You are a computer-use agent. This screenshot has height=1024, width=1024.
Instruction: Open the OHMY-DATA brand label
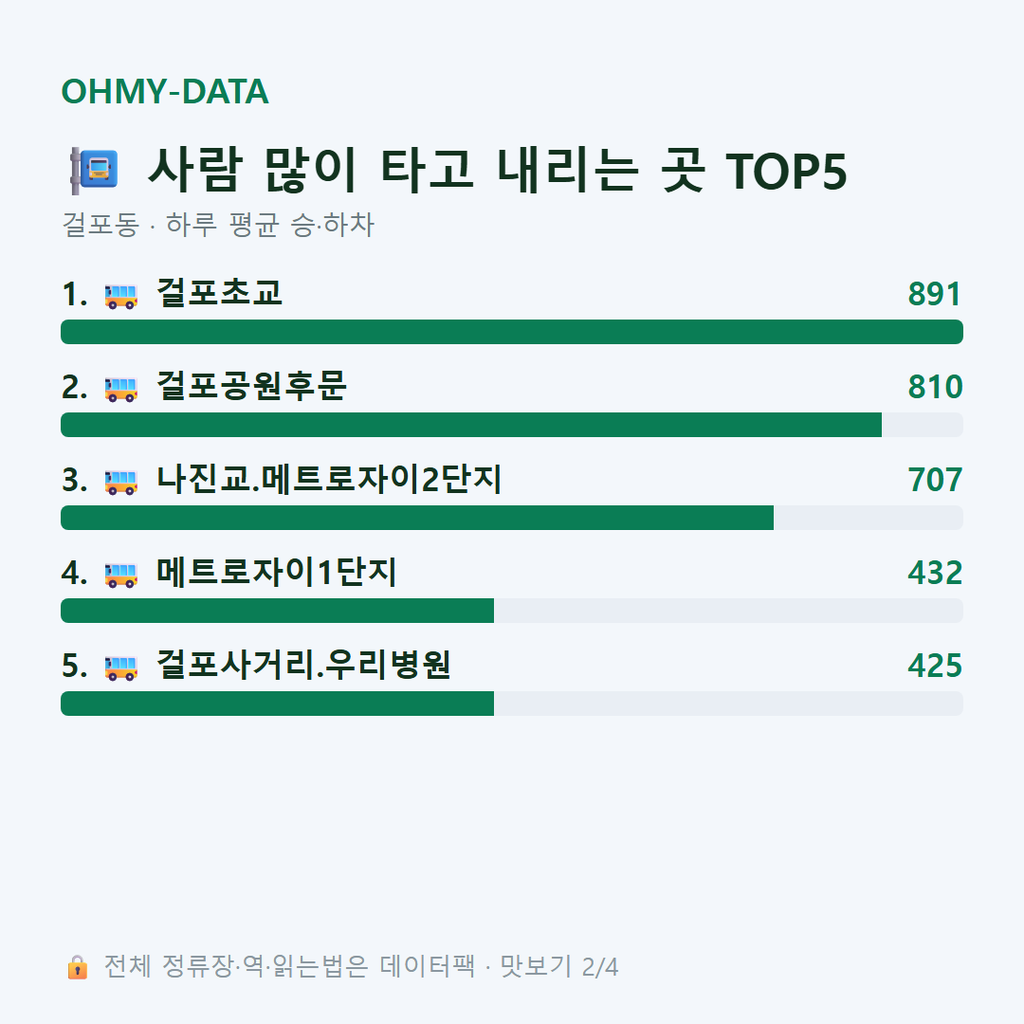165,91
